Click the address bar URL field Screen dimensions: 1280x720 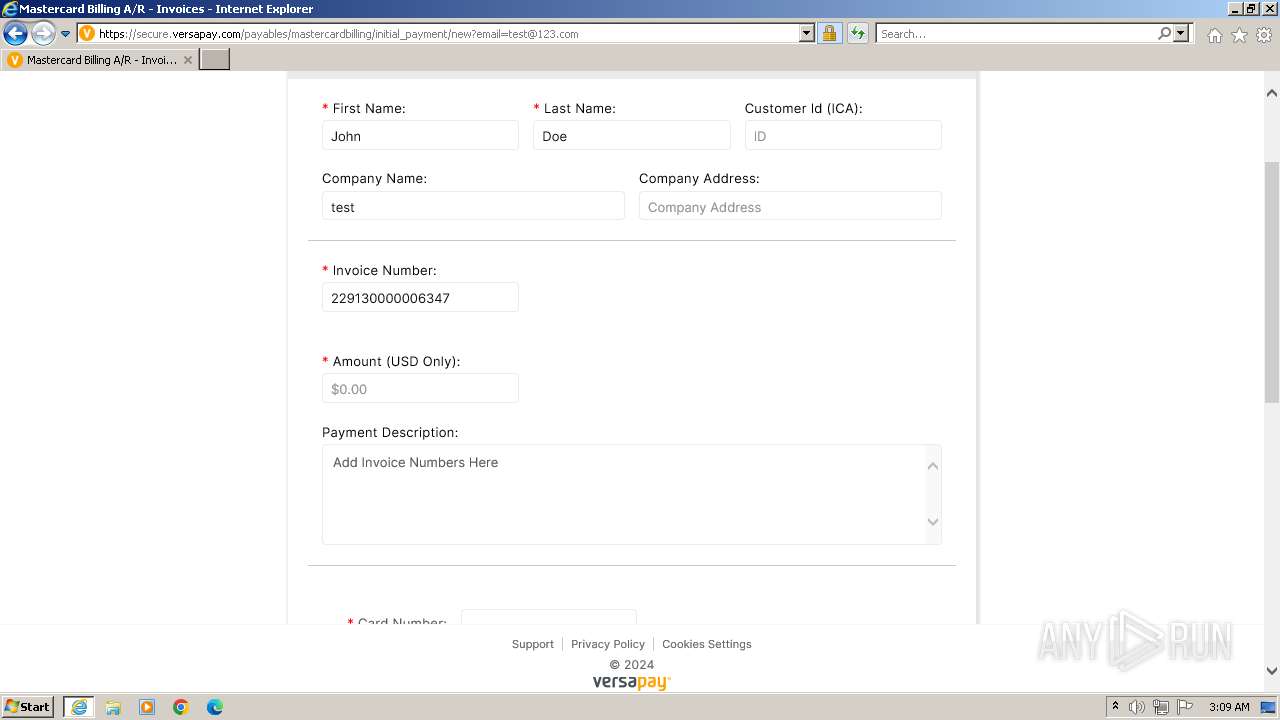click(x=437, y=34)
